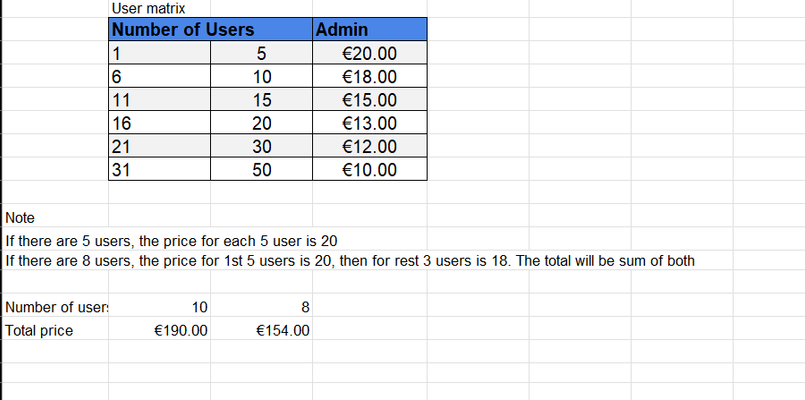The height and width of the screenshot is (400, 805).
Task: Select the user count cell with 8
Action: (261, 307)
